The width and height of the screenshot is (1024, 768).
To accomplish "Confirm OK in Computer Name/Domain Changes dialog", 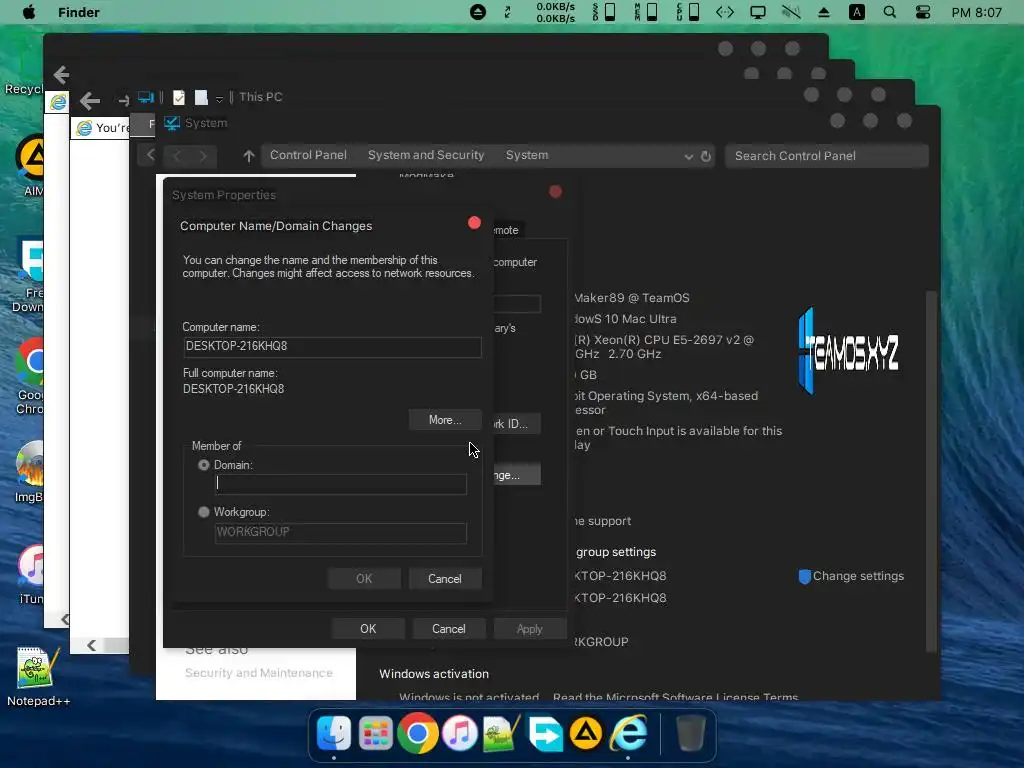I will point(364,579).
